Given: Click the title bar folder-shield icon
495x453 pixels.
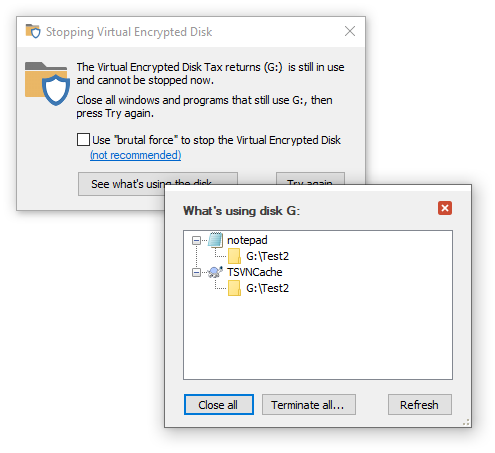Looking at the screenshot, I should (x=33, y=31).
